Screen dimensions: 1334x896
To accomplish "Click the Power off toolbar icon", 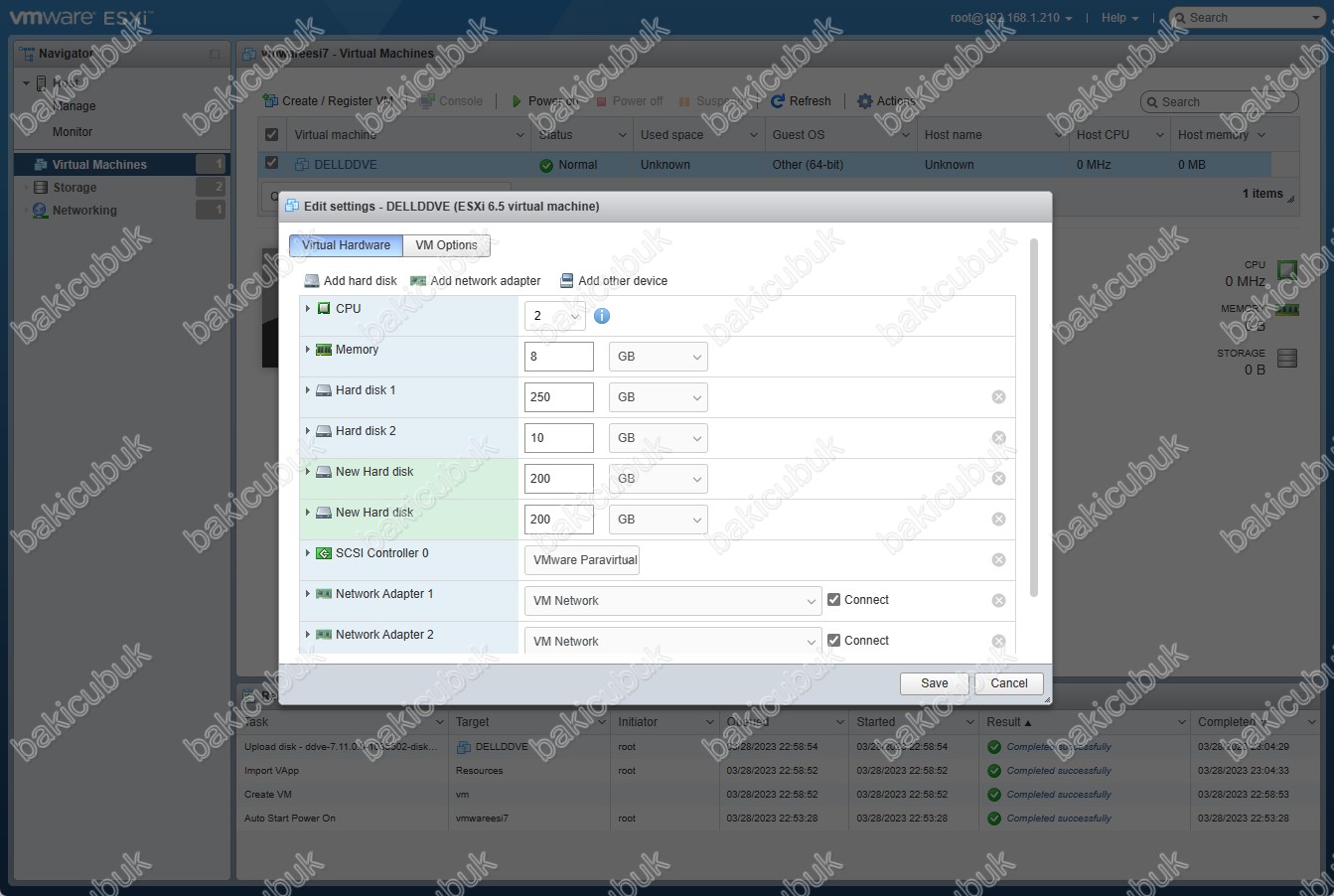I will [601, 101].
